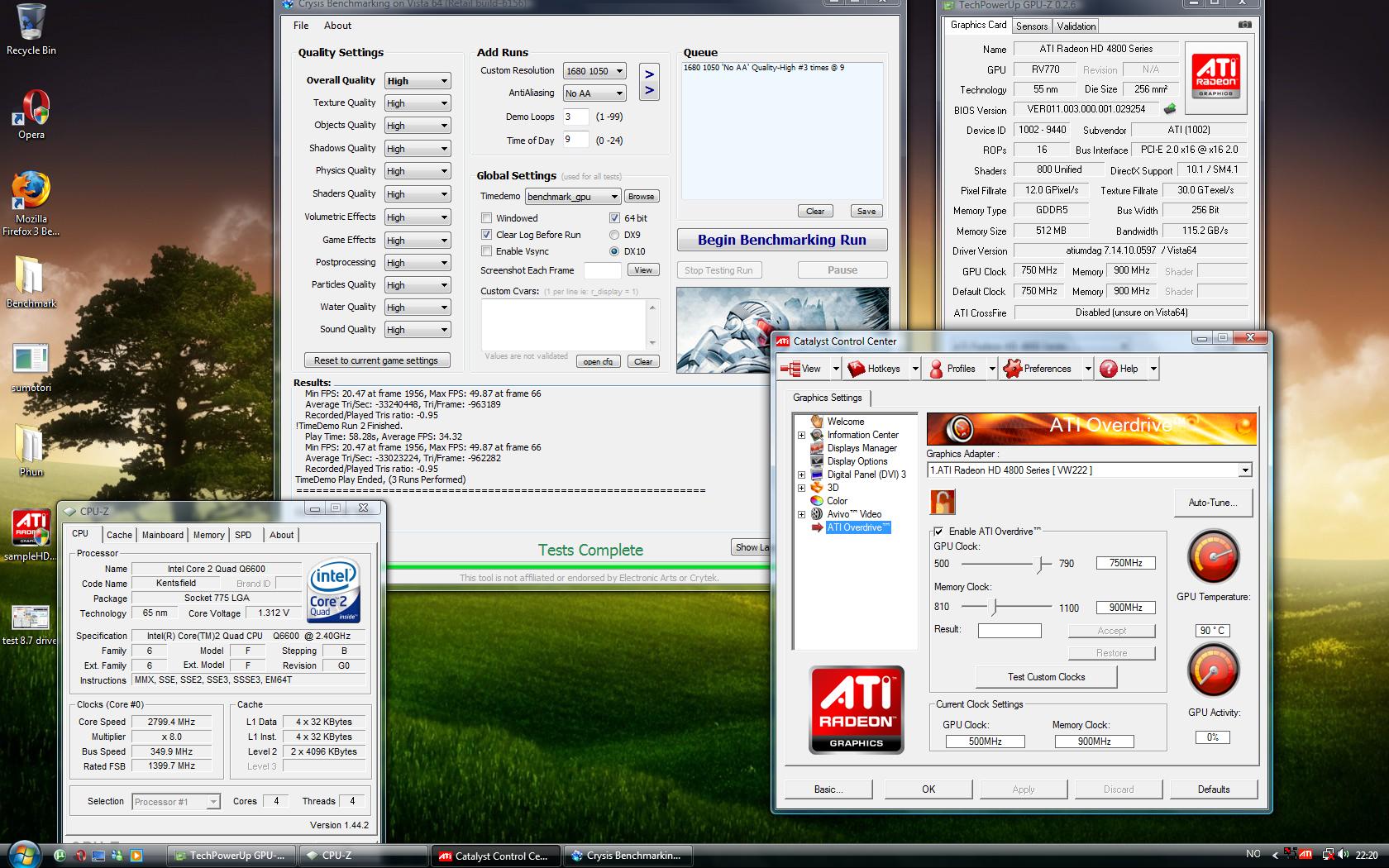Open the Timedemo benchmark_gpu dropdown
This screenshot has width=1389, height=868.
tap(573, 197)
